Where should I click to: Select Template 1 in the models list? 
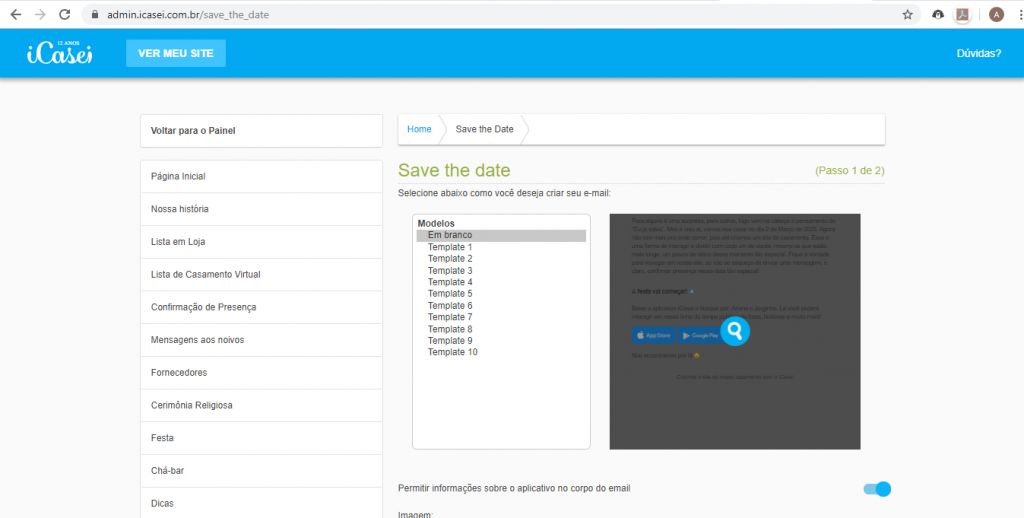coord(501,247)
